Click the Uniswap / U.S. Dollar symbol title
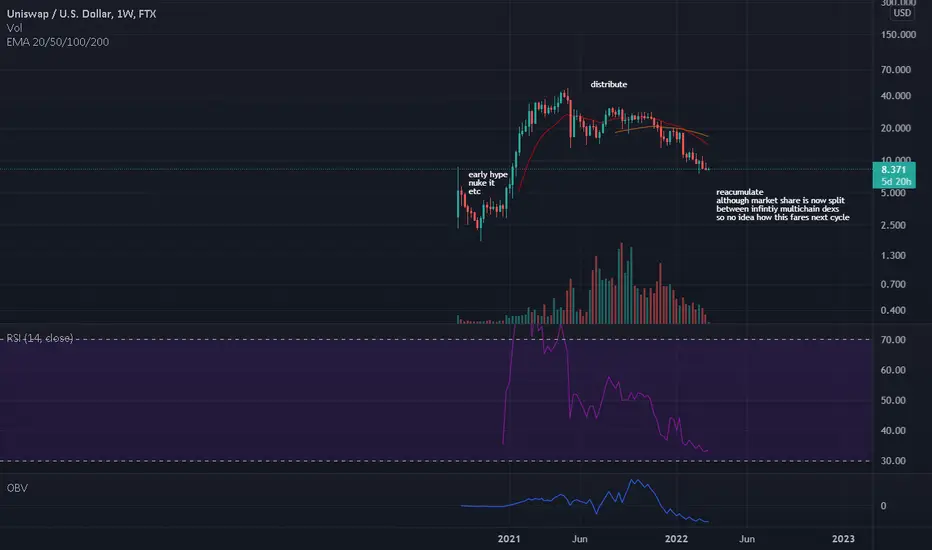Image resolution: width=932 pixels, height=550 pixels. tap(81, 14)
